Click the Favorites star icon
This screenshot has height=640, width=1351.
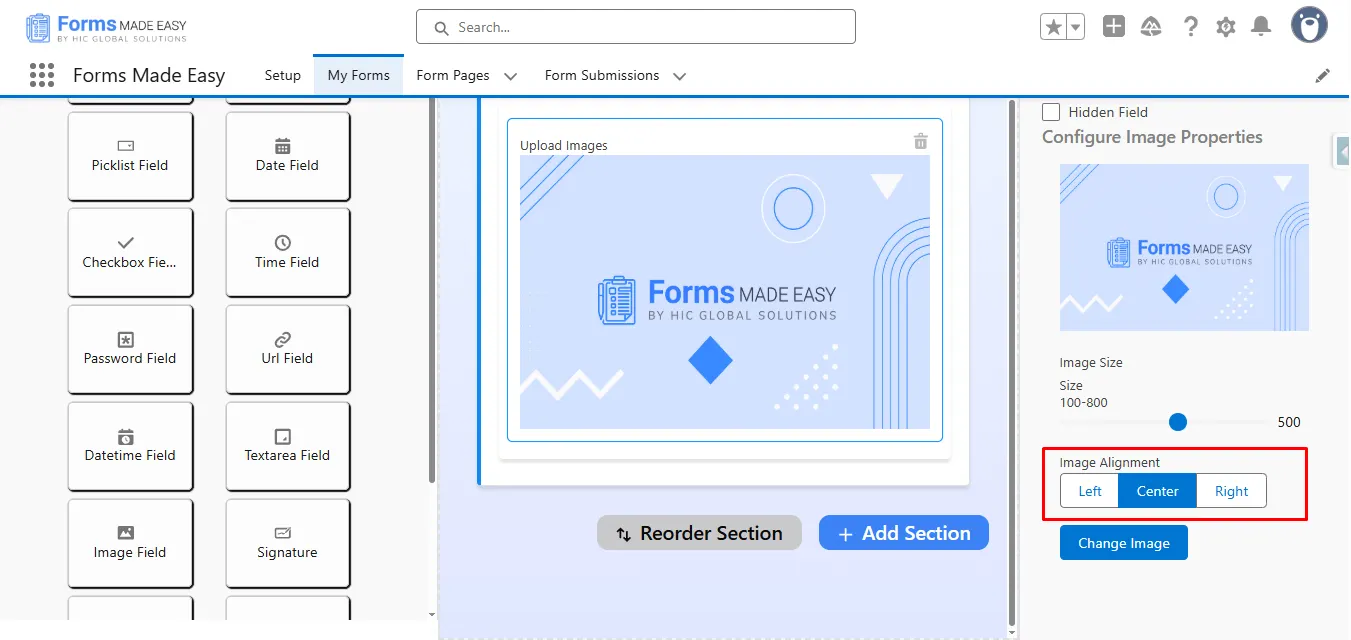[1053, 27]
